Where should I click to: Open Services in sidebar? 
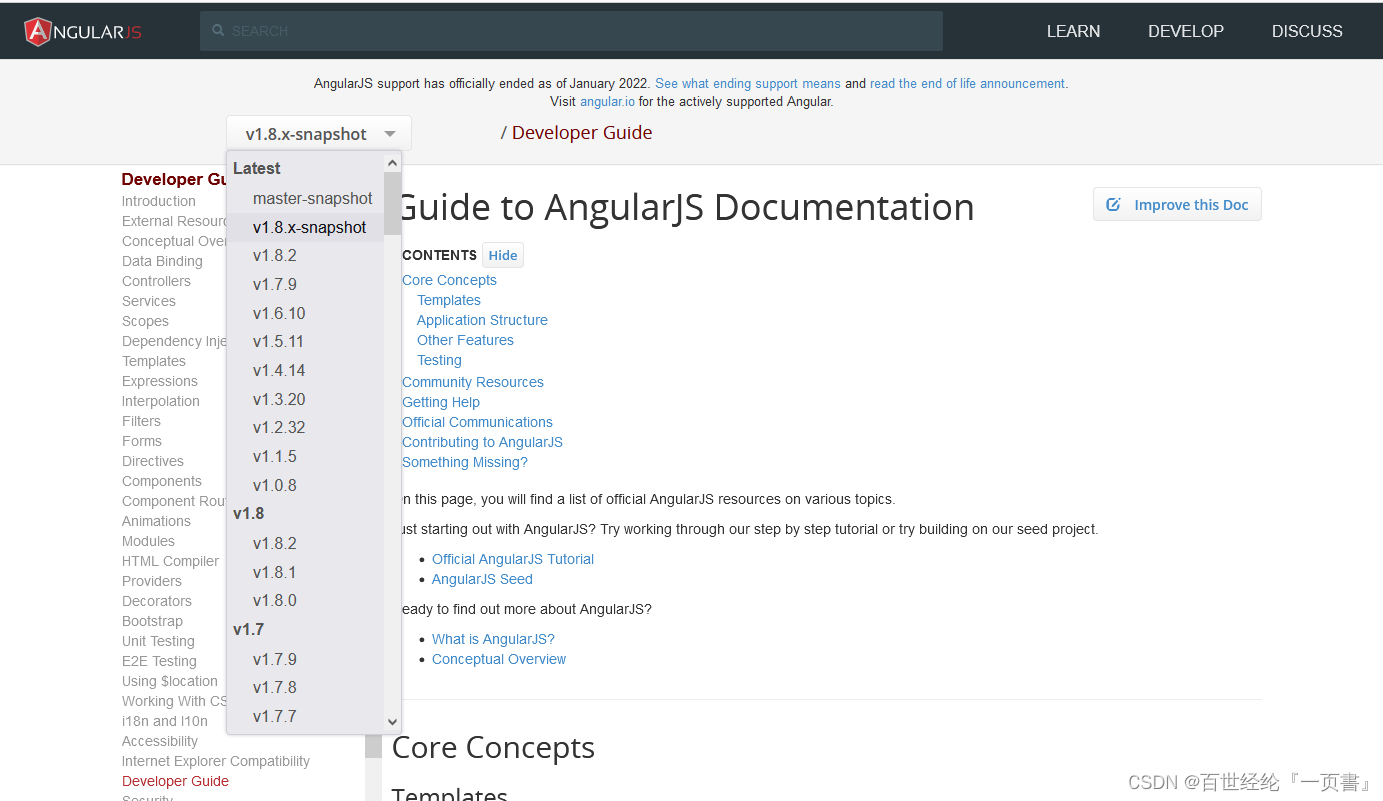point(149,301)
